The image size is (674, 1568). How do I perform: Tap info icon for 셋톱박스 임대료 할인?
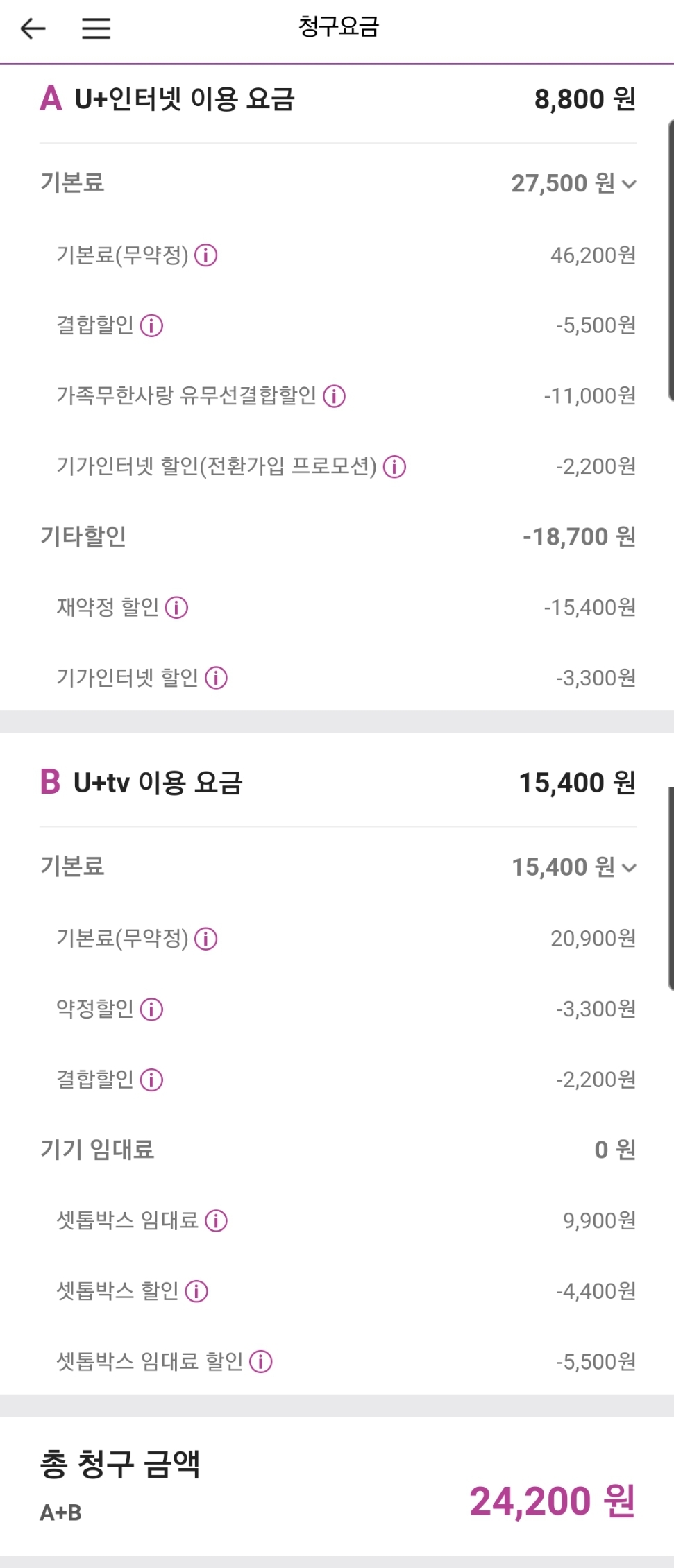click(261, 1361)
